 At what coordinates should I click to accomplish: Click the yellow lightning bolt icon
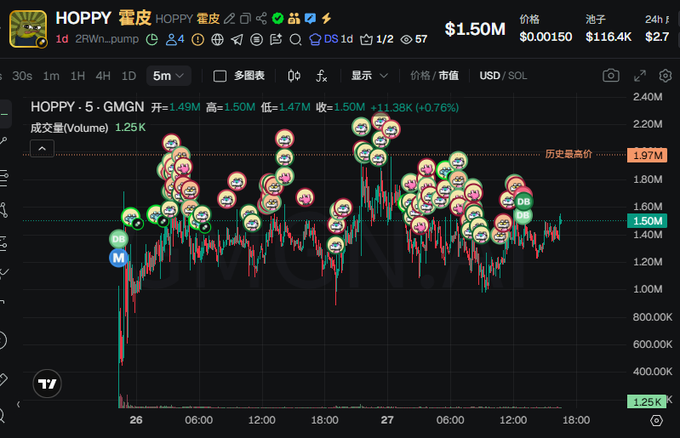click(x=327, y=18)
